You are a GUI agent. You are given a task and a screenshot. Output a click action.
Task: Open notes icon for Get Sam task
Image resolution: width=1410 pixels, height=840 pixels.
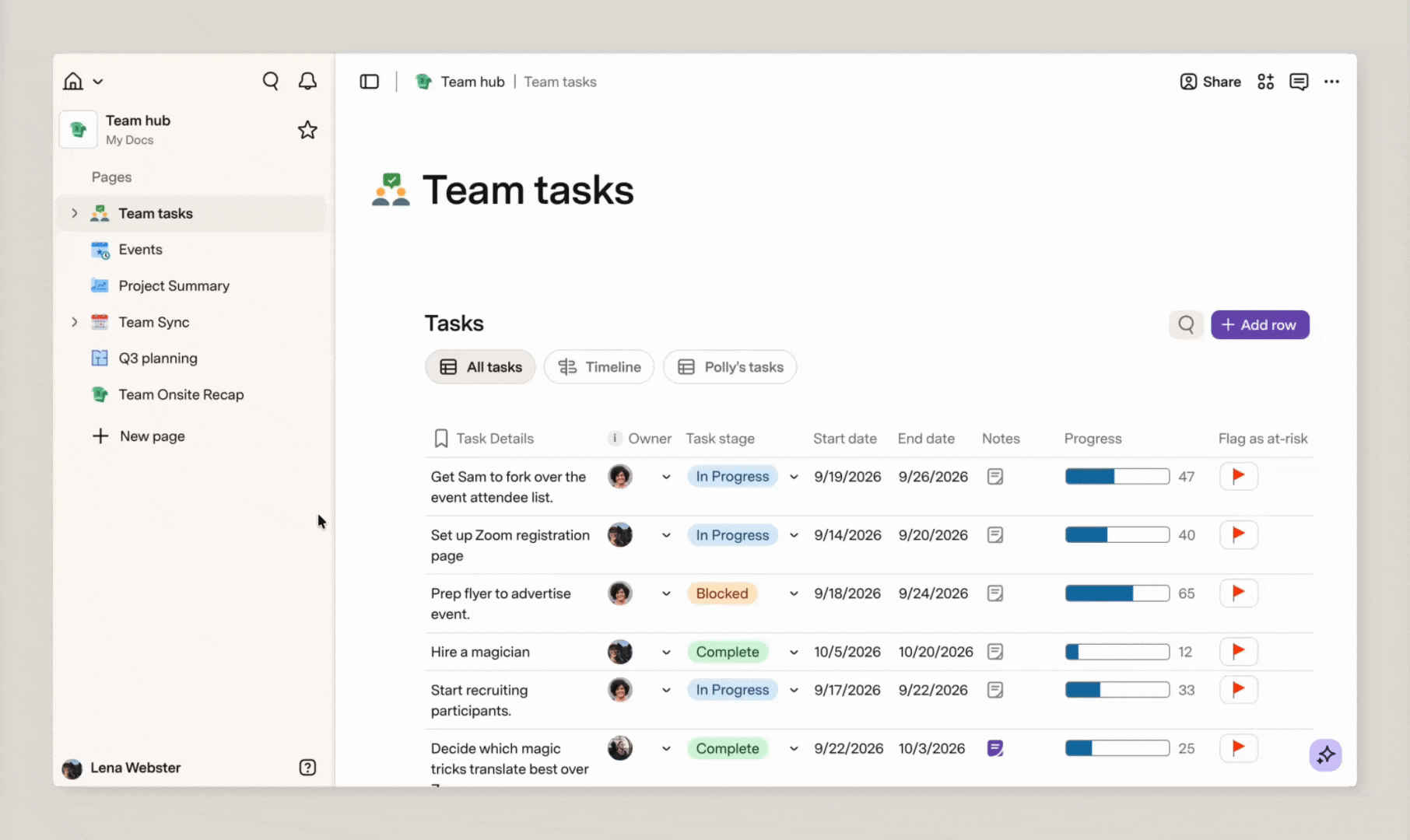[x=995, y=477]
